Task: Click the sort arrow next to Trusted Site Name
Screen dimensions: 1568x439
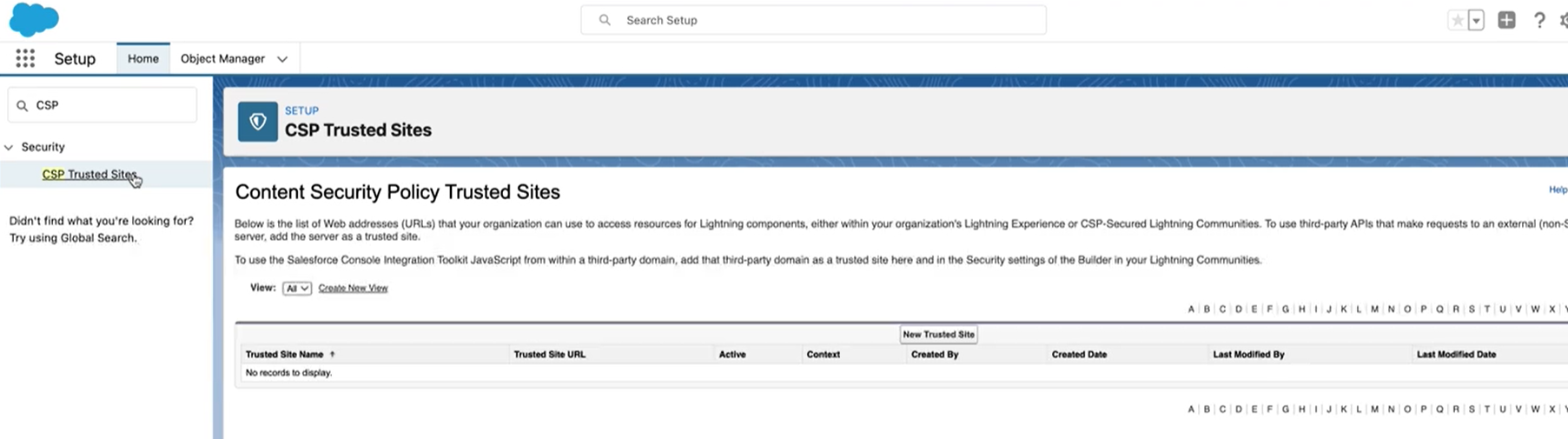Action: pos(333,355)
